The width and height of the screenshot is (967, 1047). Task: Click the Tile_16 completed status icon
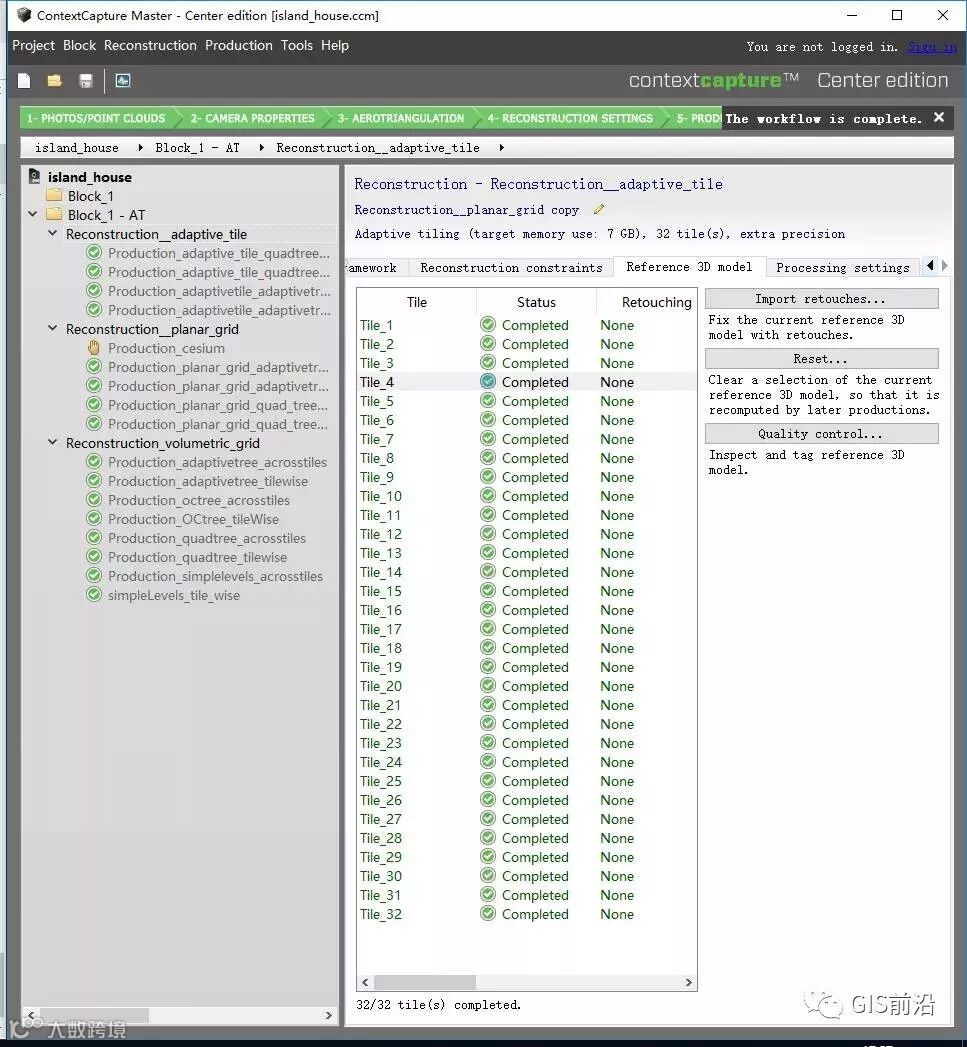click(488, 610)
